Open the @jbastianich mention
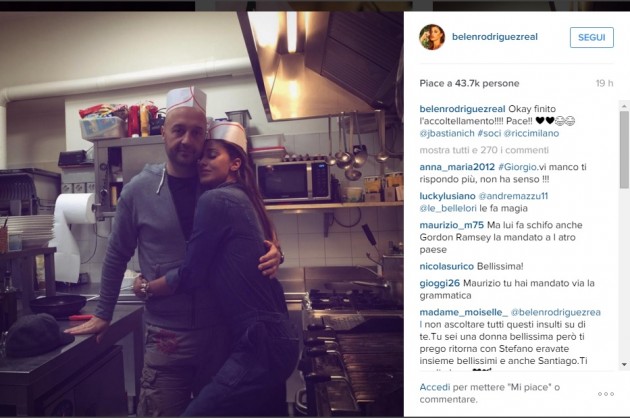 tap(447, 133)
